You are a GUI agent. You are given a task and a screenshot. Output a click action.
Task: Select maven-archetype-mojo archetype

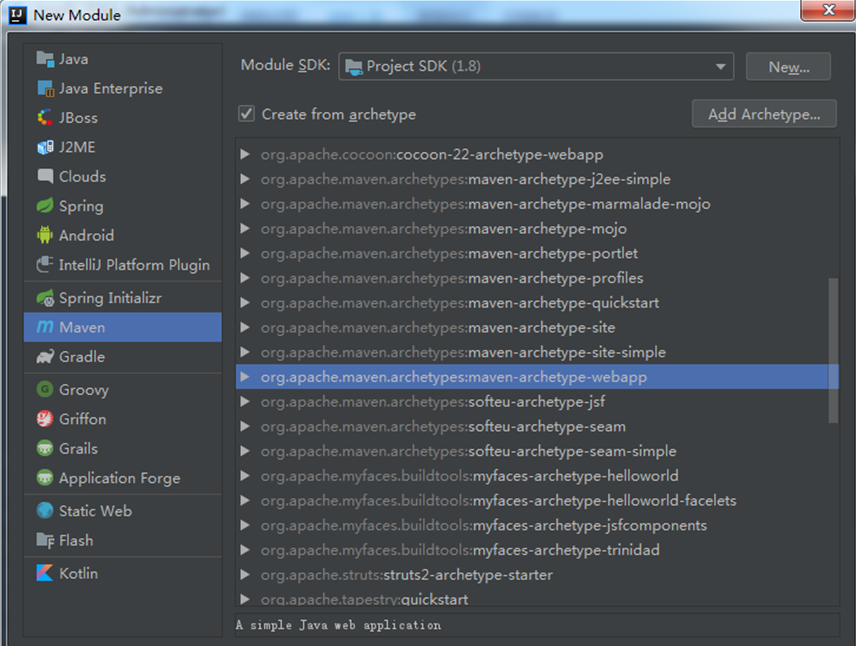(x=537, y=228)
